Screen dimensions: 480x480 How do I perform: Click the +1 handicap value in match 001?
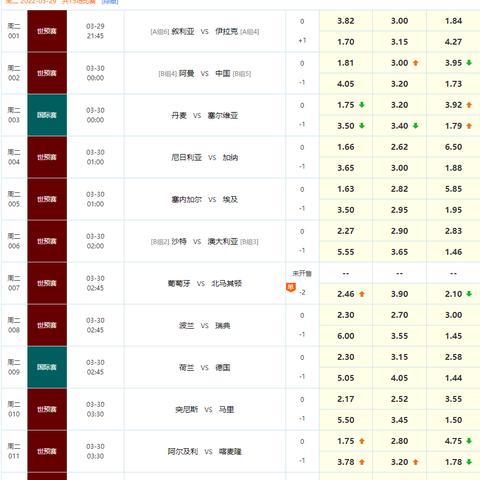tap(302, 41)
